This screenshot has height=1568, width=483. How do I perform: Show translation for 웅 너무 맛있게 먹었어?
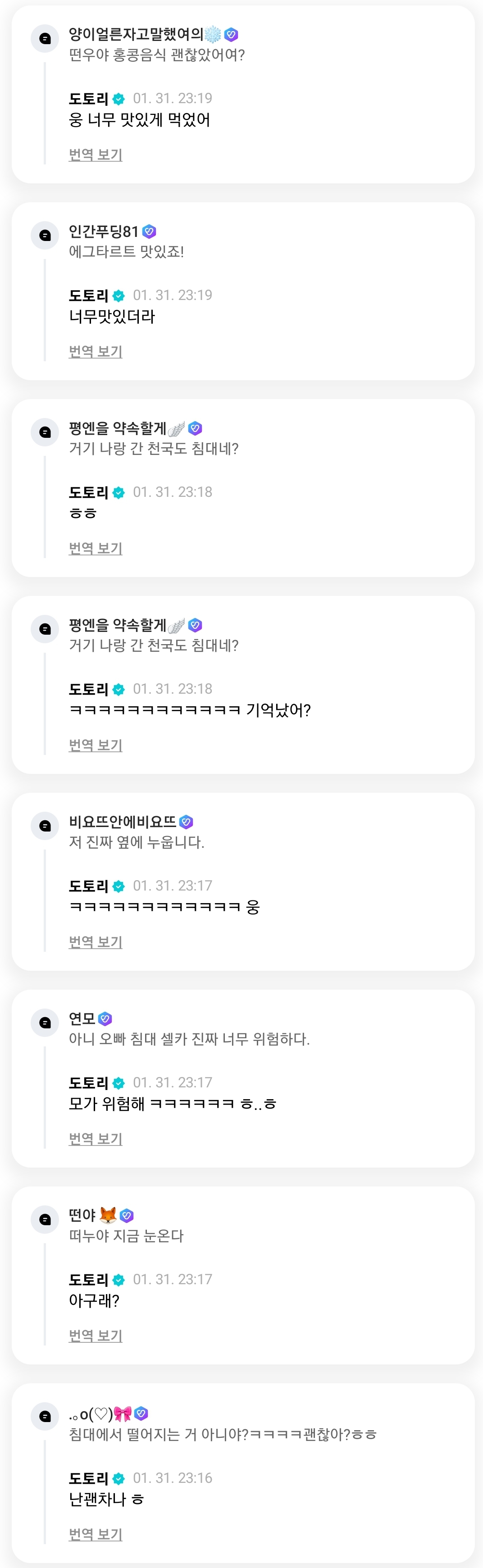[96, 155]
